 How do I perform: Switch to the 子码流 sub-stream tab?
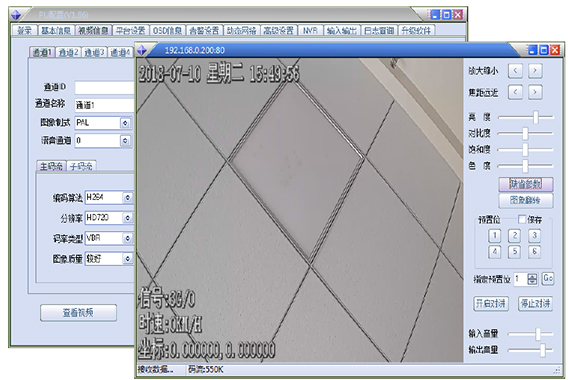point(81,167)
